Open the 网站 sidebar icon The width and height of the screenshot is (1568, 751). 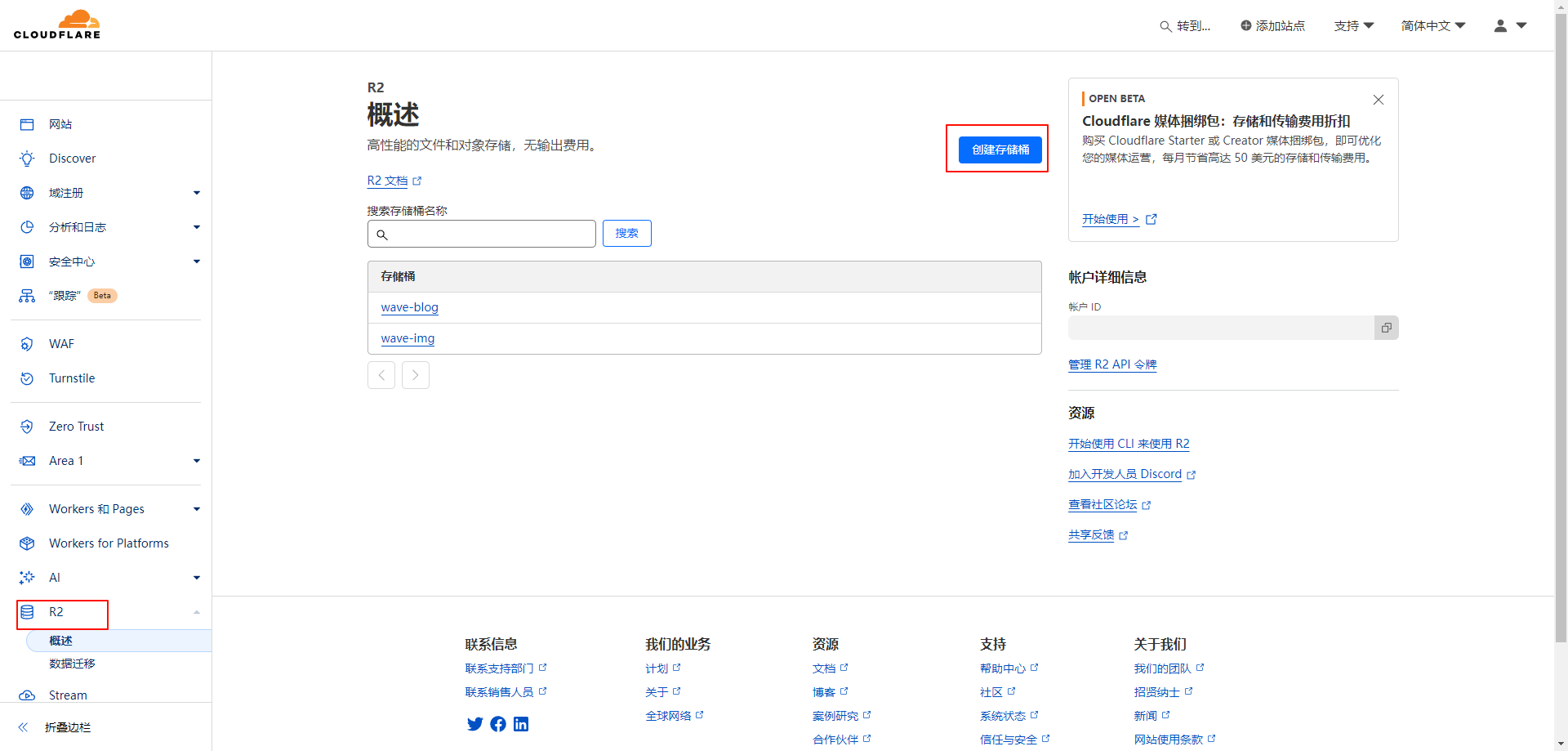pos(27,124)
